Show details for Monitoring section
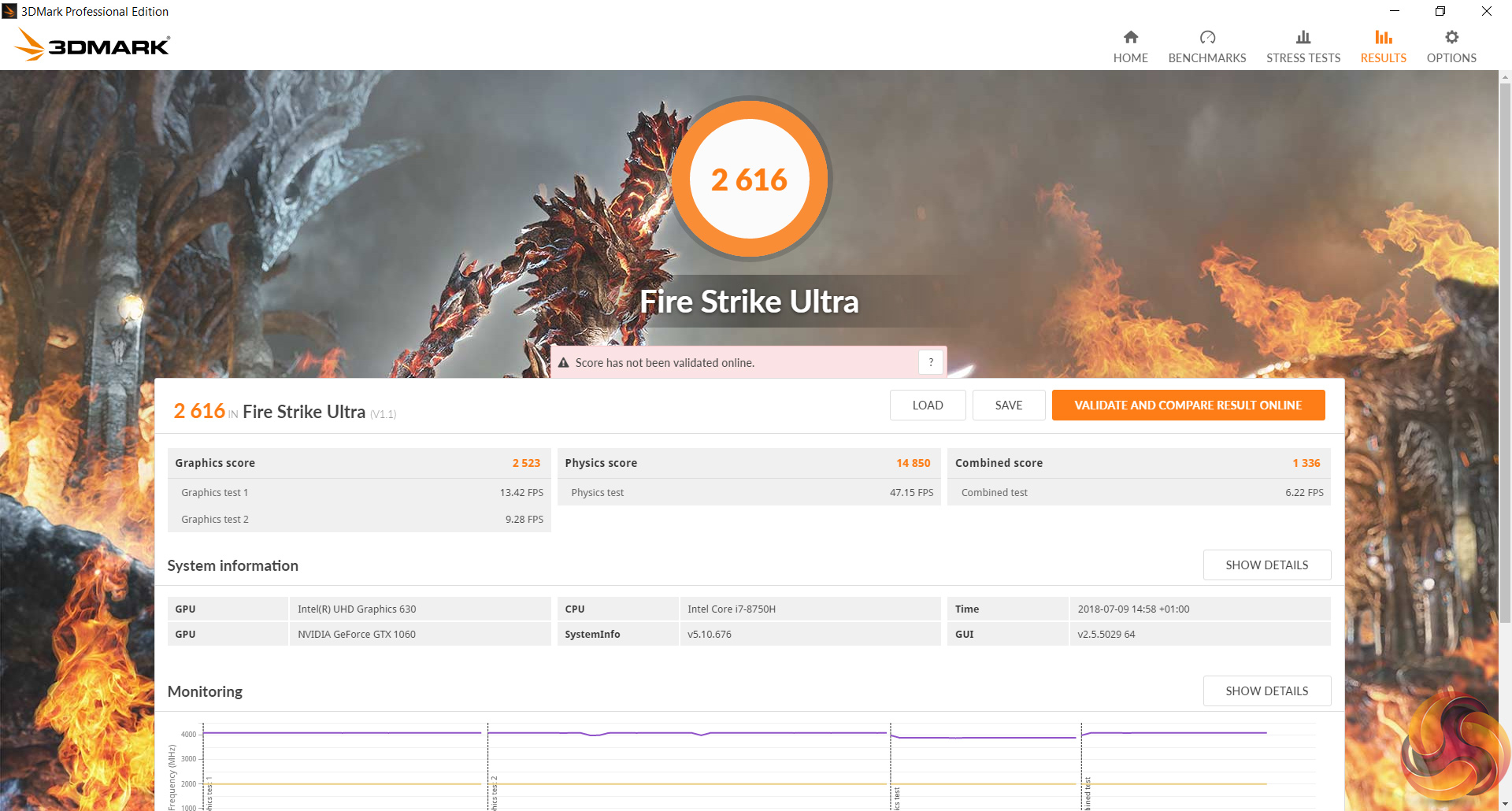 click(x=1266, y=691)
